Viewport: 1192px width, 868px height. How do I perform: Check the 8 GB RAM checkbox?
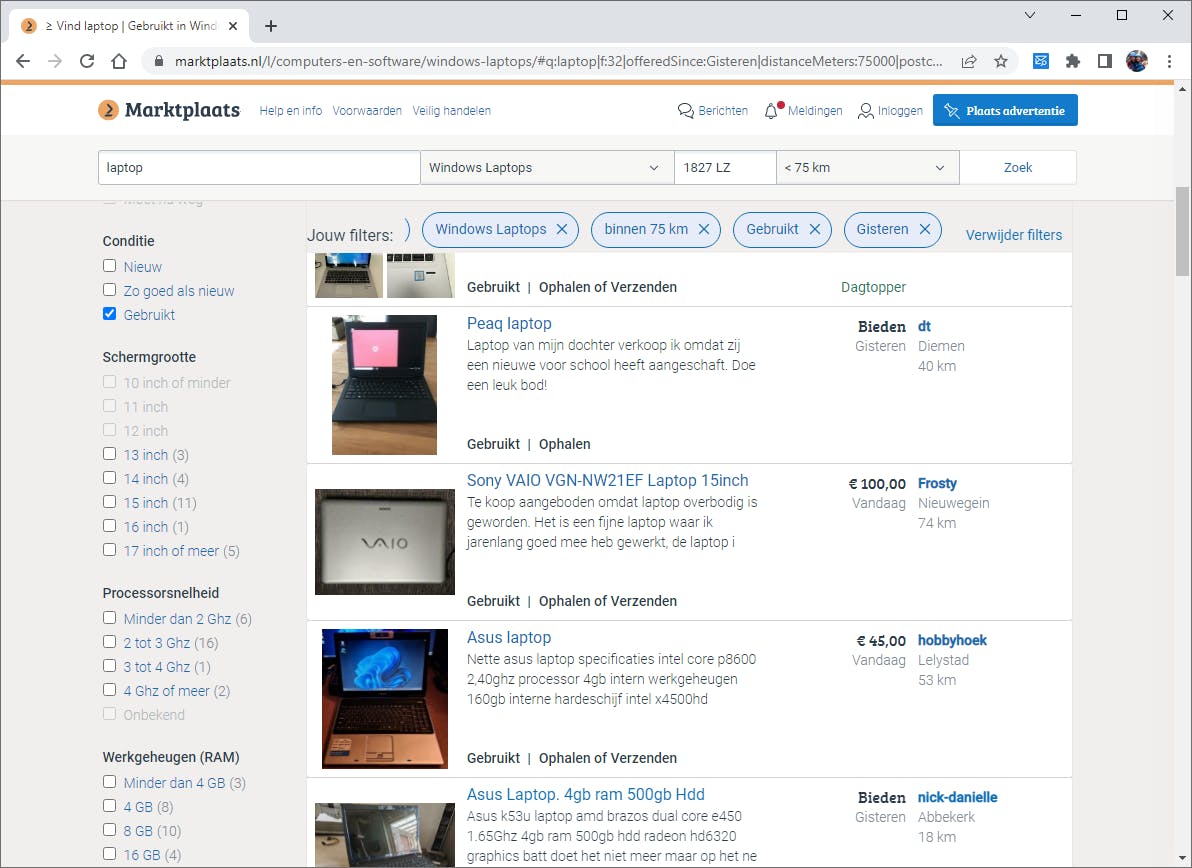click(109, 830)
